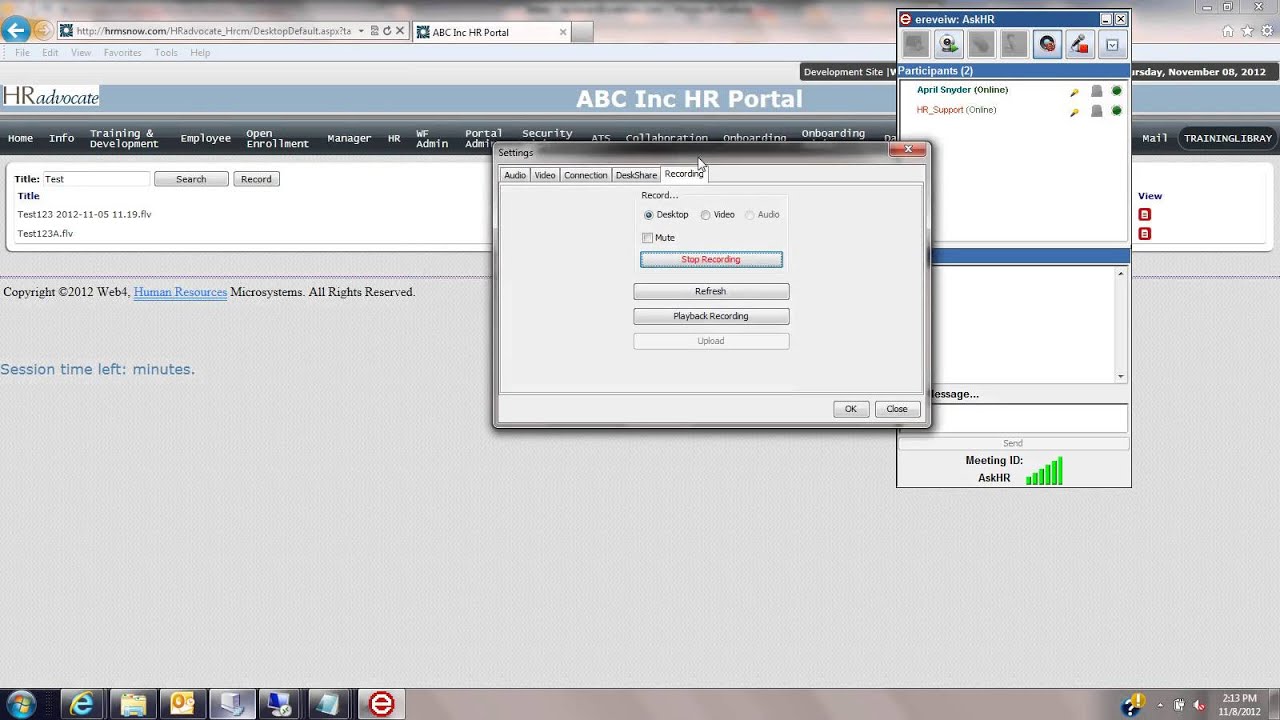
Task: Select the Audio recording radio button
Action: click(750, 215)
